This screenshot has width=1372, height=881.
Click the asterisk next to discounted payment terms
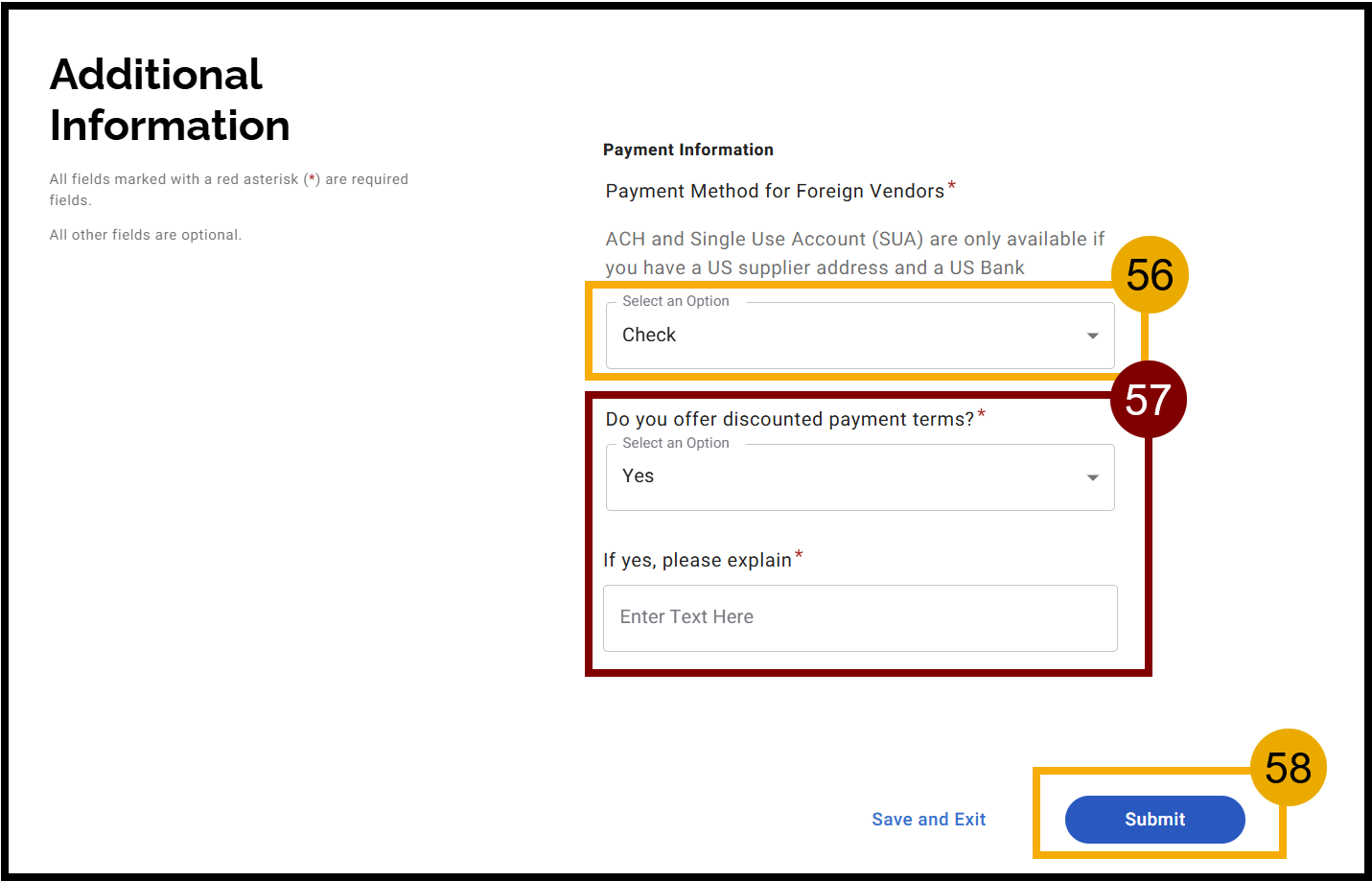984,412
